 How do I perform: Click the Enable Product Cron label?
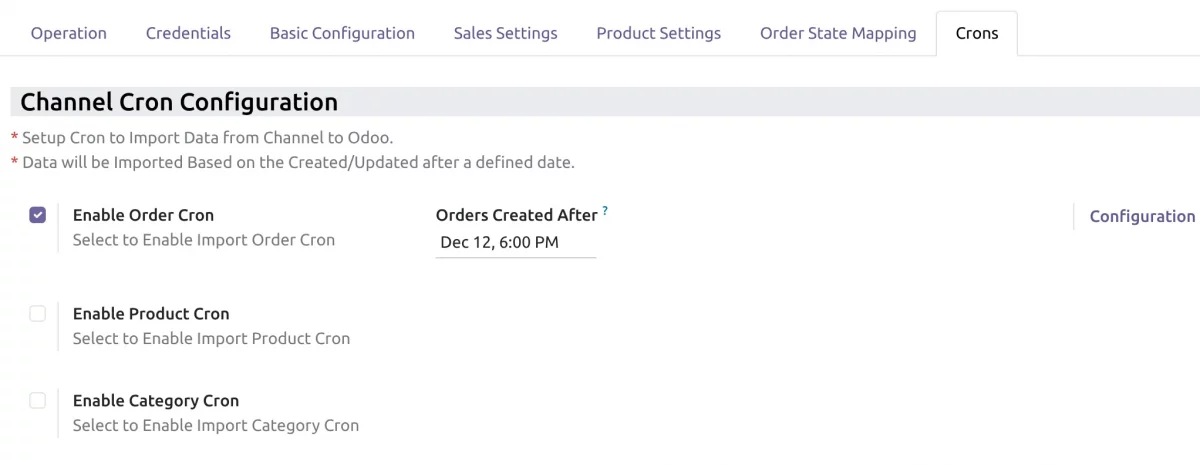151,314
